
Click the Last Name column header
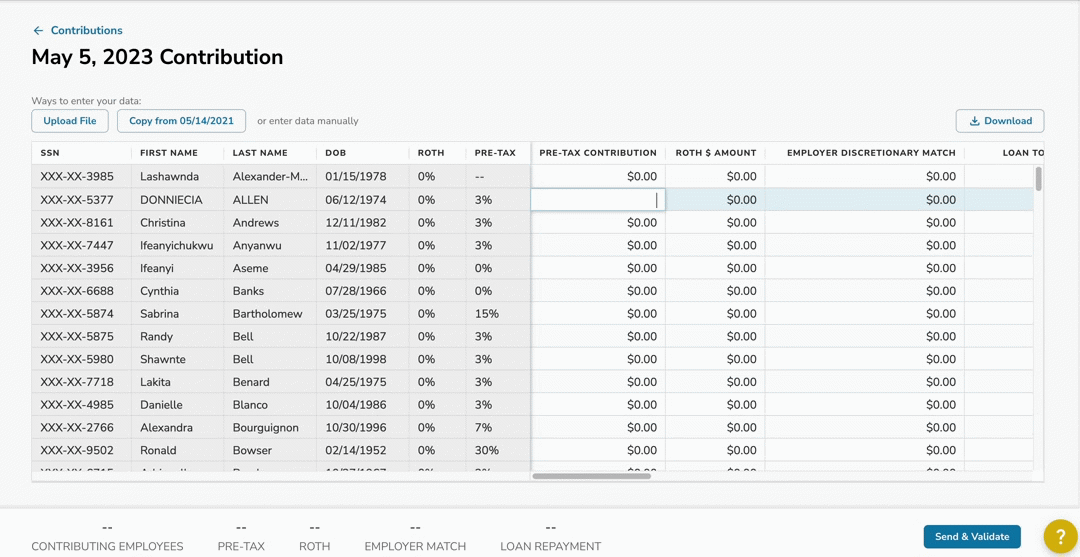coord(260,153)
